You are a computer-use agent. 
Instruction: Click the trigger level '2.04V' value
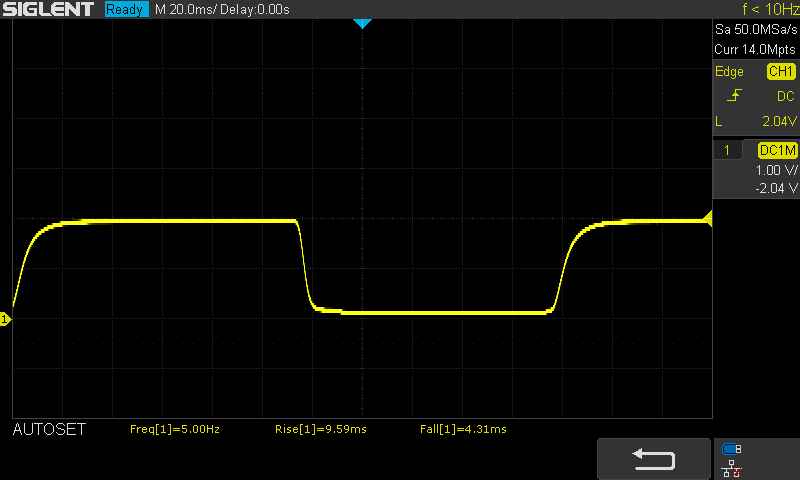780,121
